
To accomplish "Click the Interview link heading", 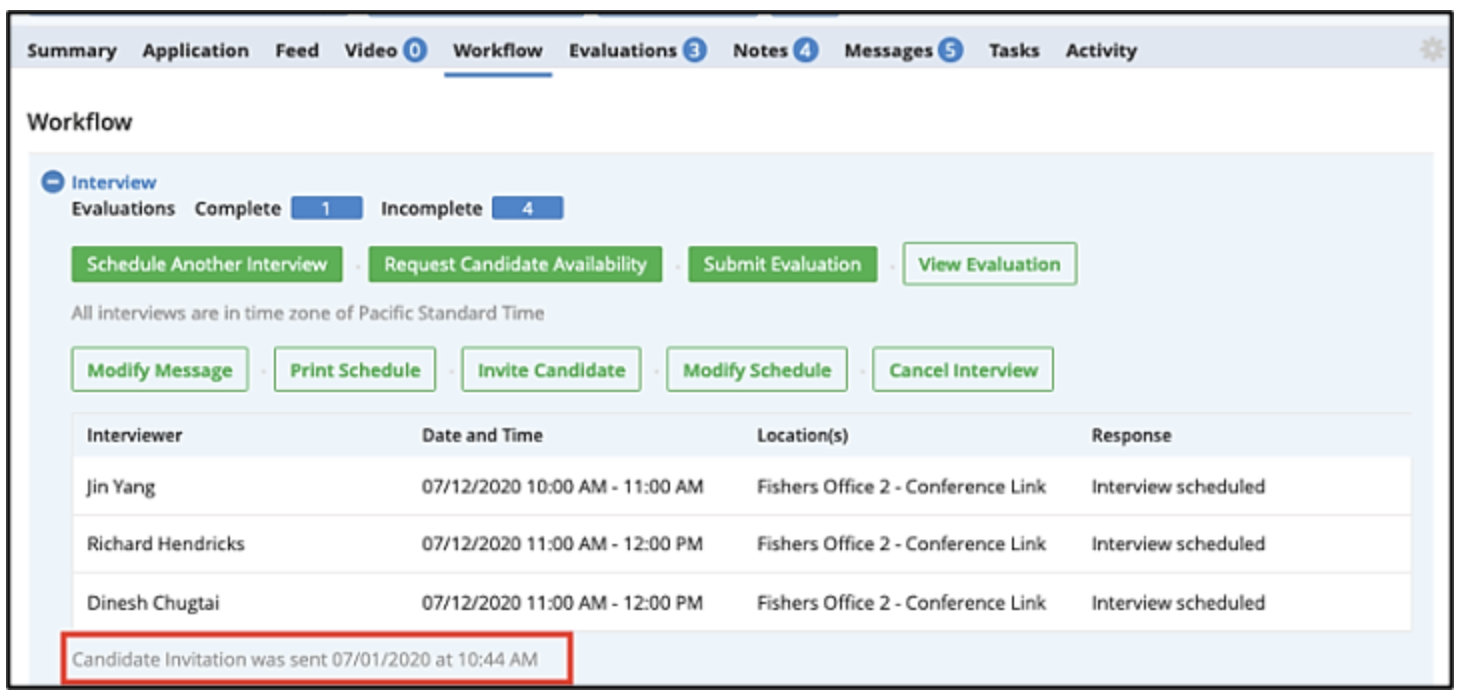I will [114, 182].
